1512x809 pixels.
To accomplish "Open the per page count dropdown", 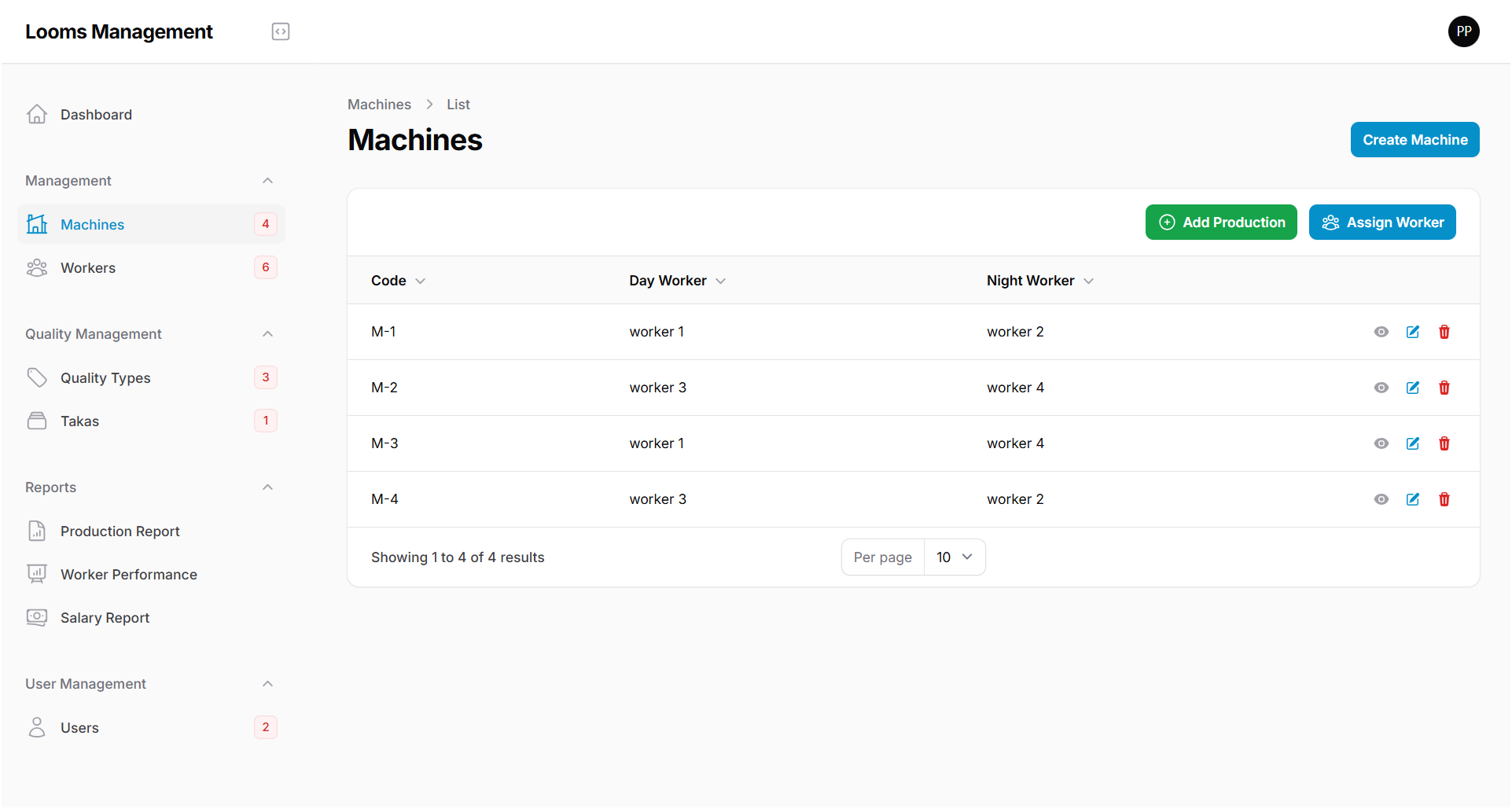I will click(x=954, y=557).
